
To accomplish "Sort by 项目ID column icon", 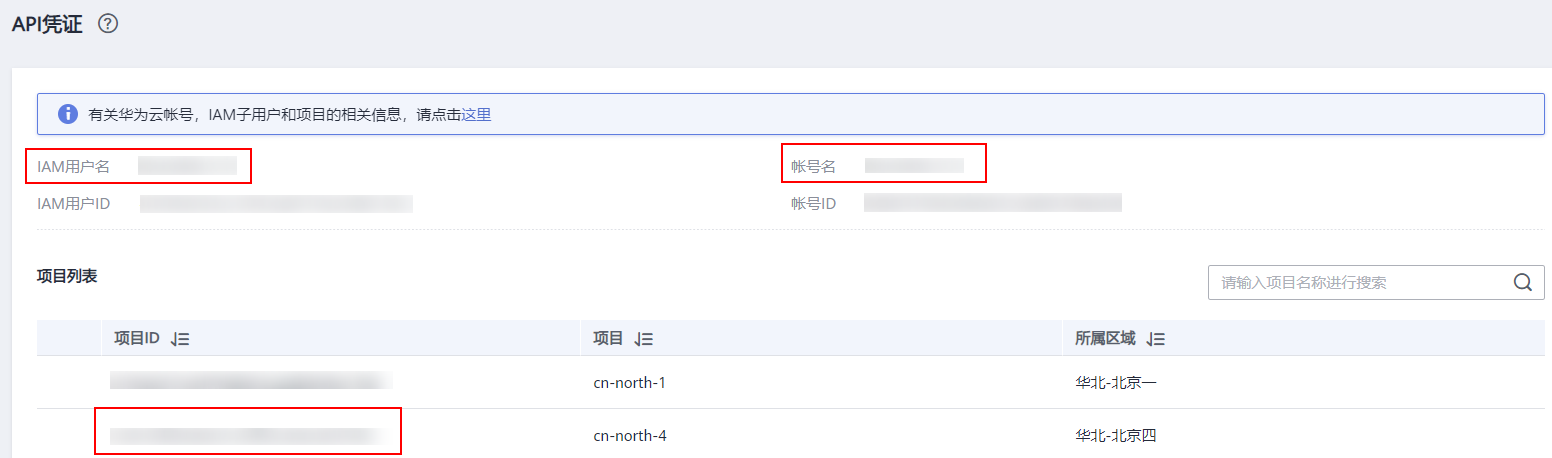I will point(180,339).
